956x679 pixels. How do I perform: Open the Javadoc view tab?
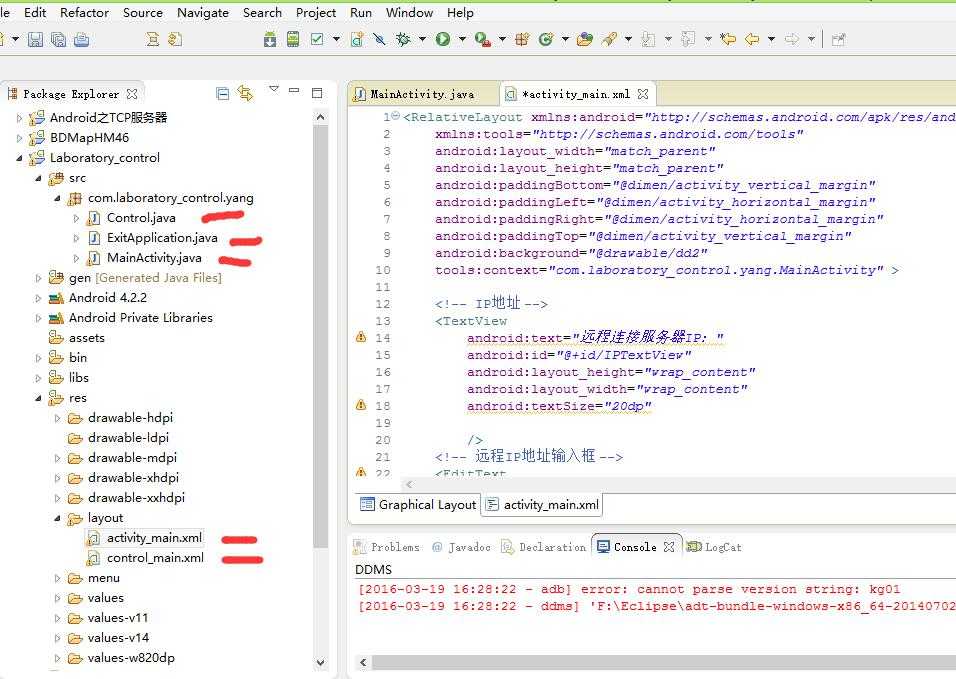pyautogui.click(x=462, y=547)
